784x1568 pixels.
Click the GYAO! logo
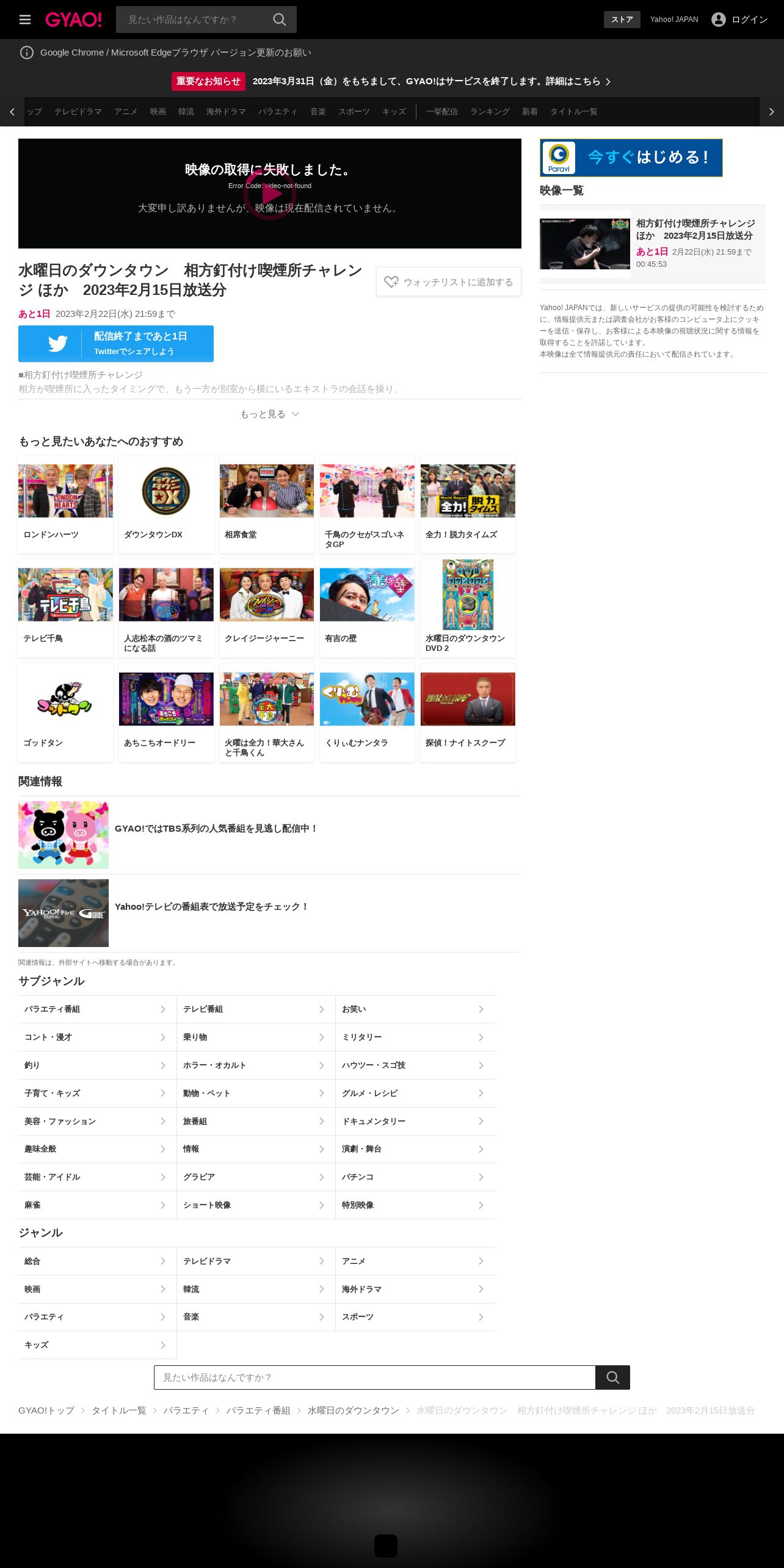tap(73, 20)
